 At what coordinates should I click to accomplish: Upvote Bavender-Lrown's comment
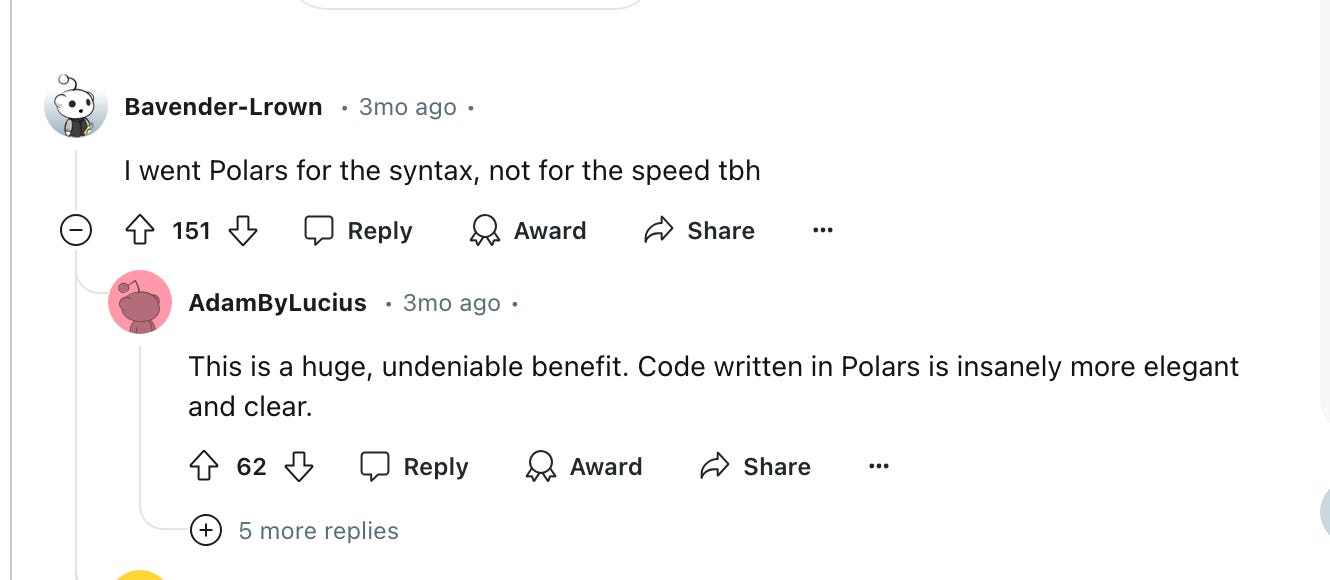coord(141,230)
